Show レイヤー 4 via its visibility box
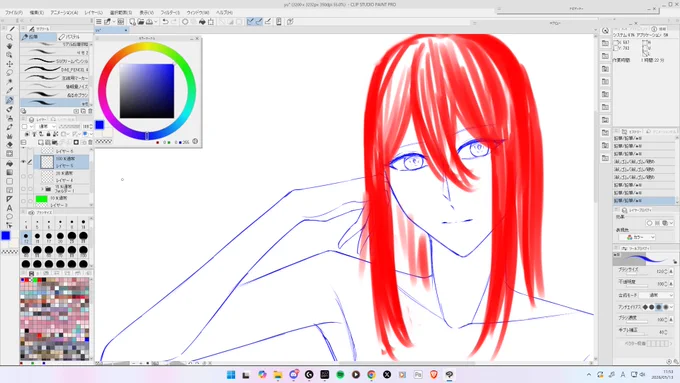The height and width of the screenshot is (383, 680). (x=23, y=177)
